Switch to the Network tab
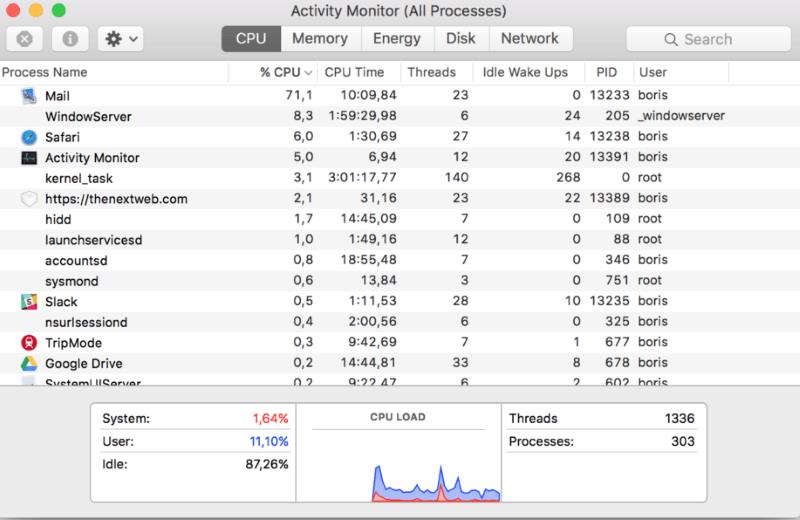Image resolution: width=800 pixels, height=520 pixels. tap(530, 39)
